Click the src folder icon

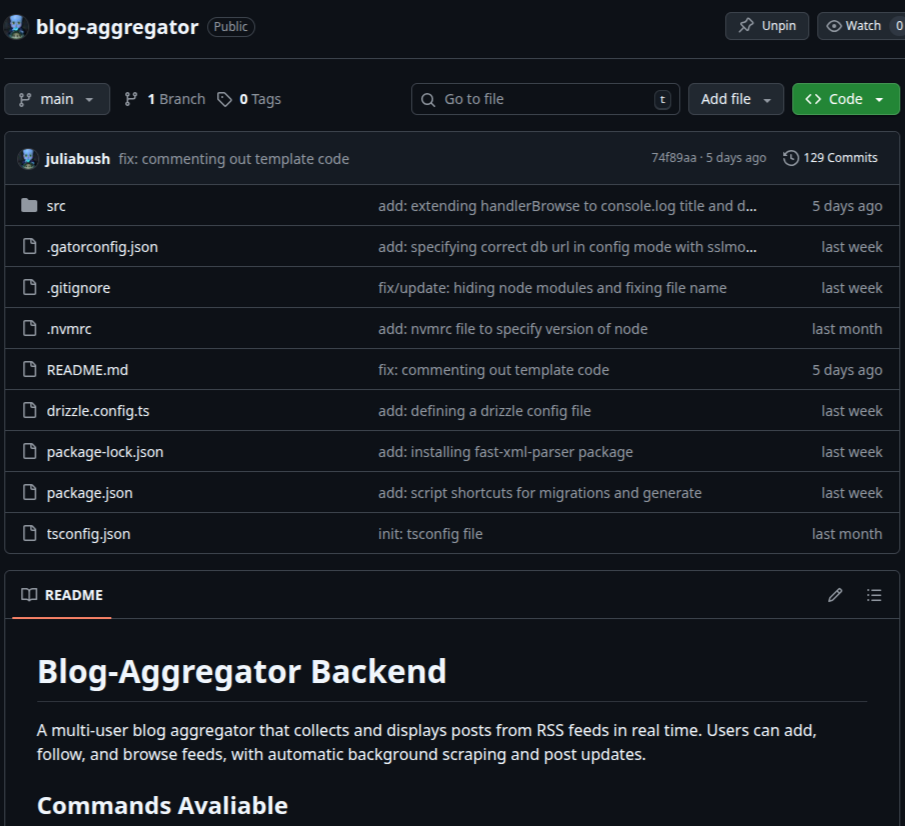[28, 206]
